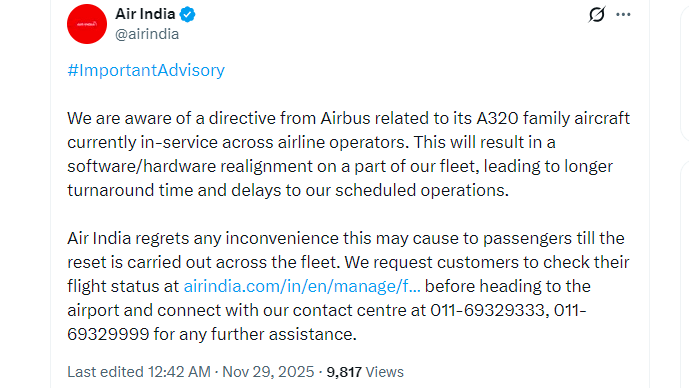Click the Air India display name
The width and height of the screenshot is (689, 388).
[145, 14]
